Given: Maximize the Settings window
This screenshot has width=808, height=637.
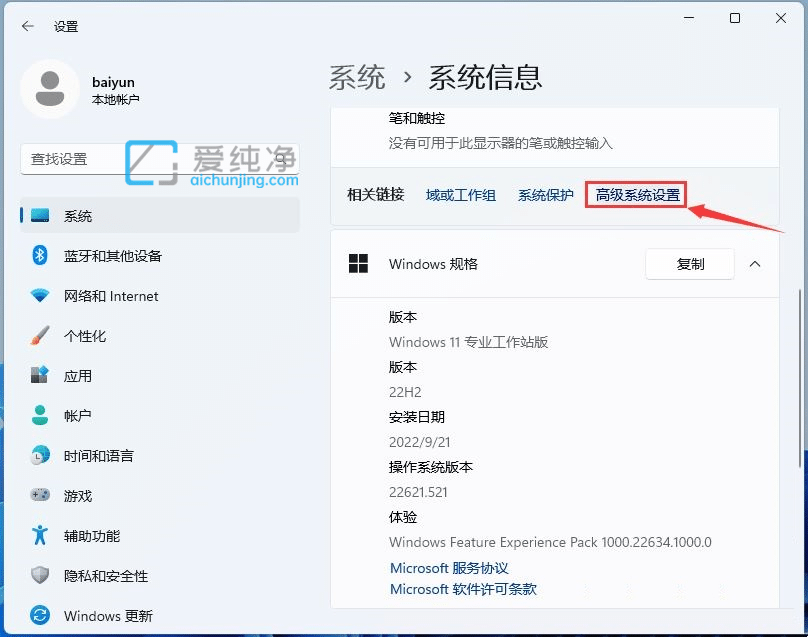Looking at the screenshot, I should (x=735, y=18).
